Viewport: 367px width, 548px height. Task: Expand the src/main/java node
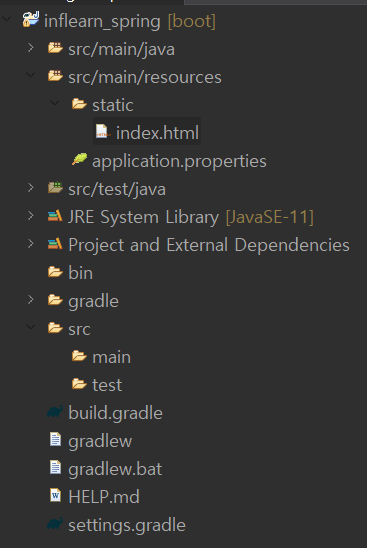coord(31,48)
